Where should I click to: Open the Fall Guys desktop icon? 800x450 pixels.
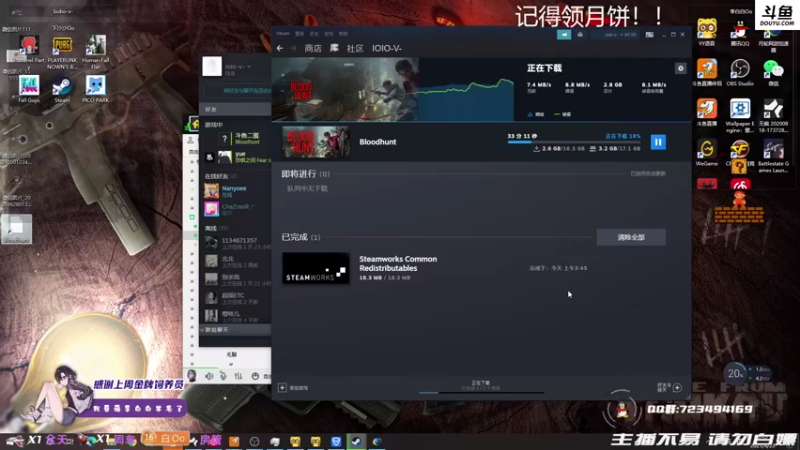[29, 89]
